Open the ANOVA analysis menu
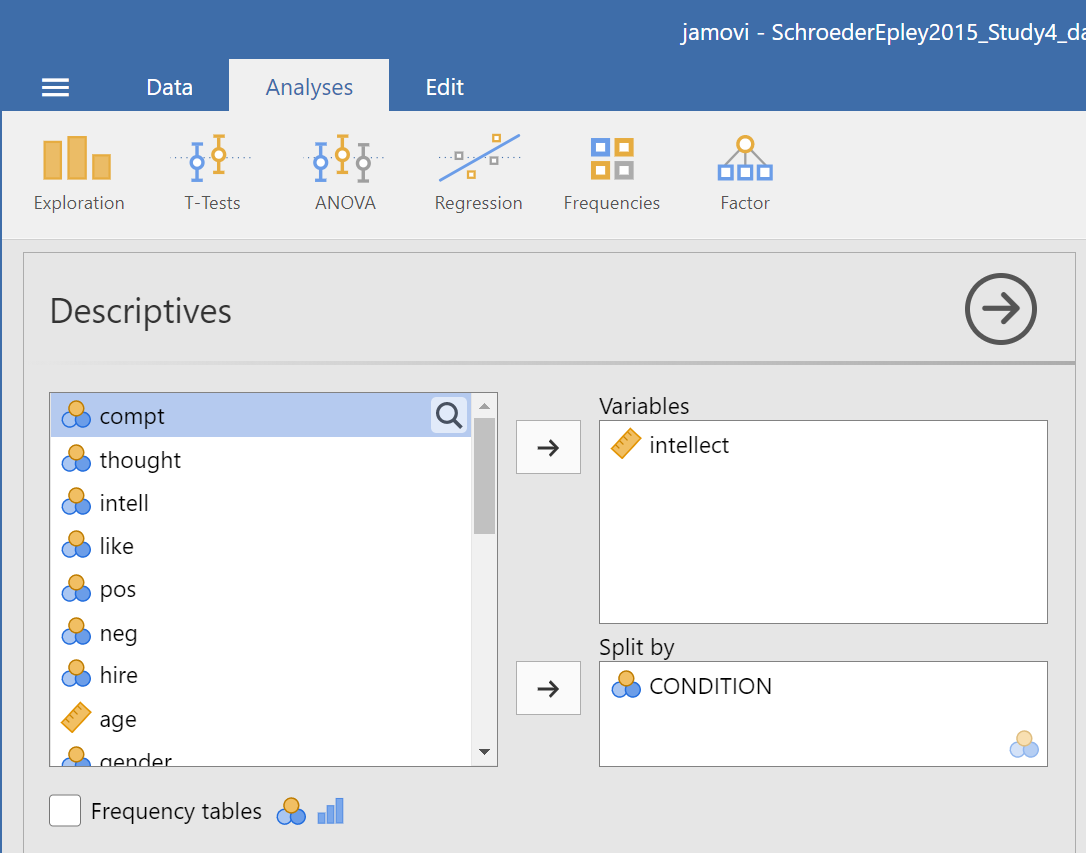The width and height of the screenshot is (1086, 853). tap(344, 174)
